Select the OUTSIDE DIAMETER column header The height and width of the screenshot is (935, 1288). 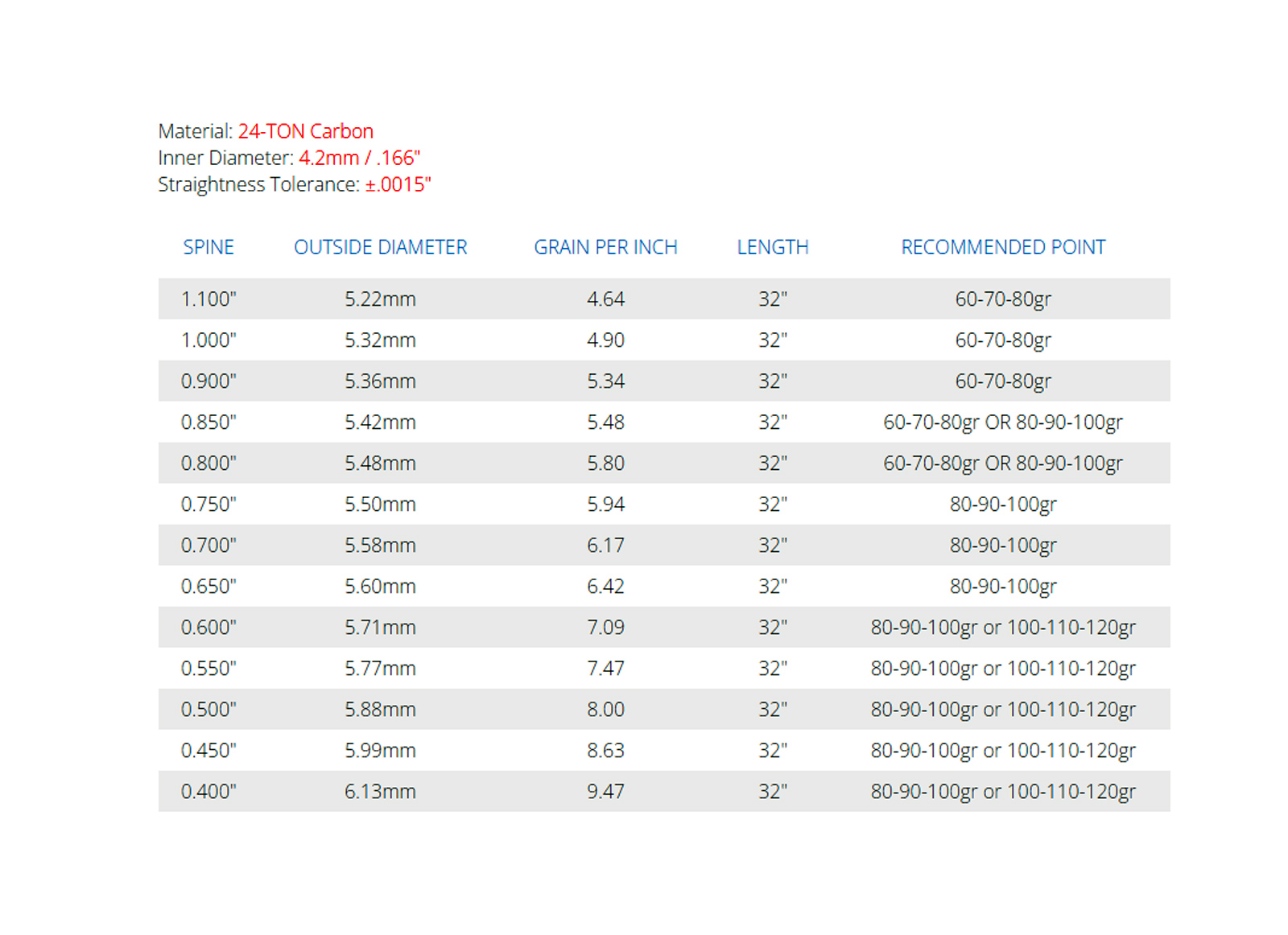point(380,247)
